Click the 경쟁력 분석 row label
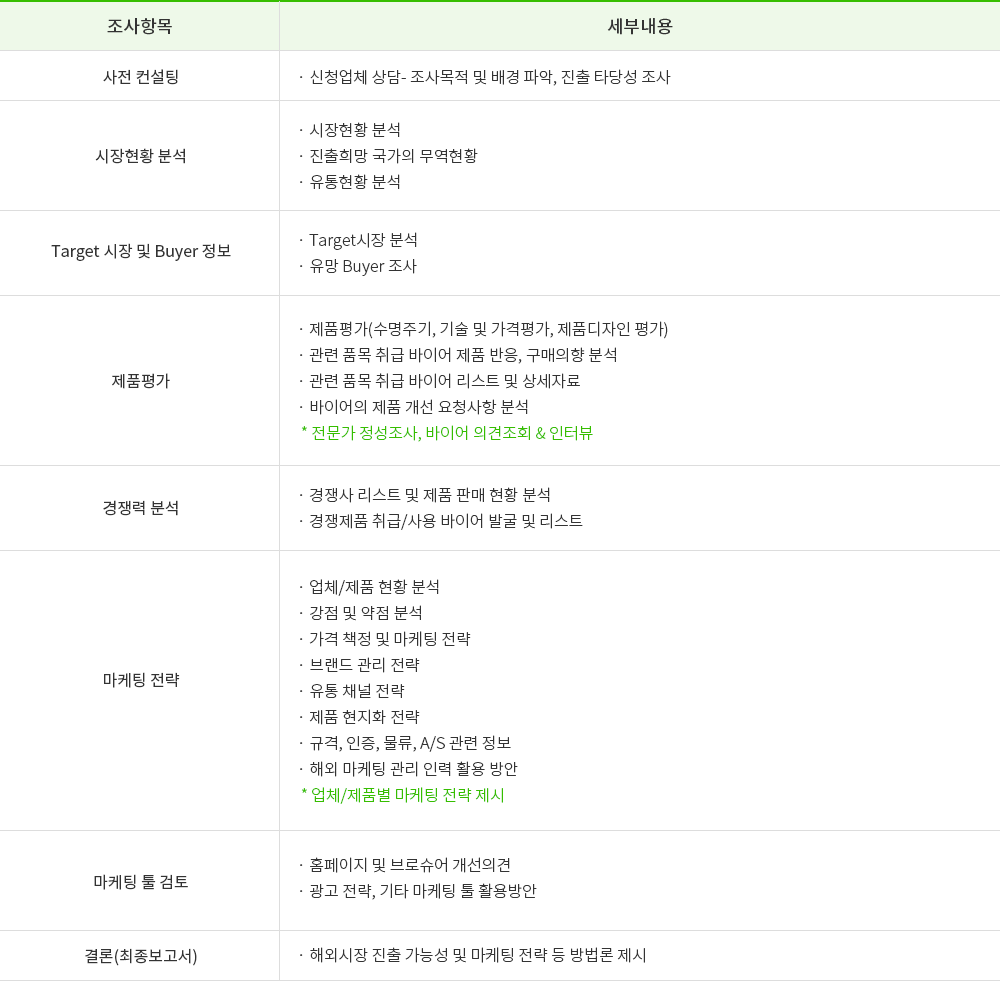The image size is (1000, 981). [140, 508]
